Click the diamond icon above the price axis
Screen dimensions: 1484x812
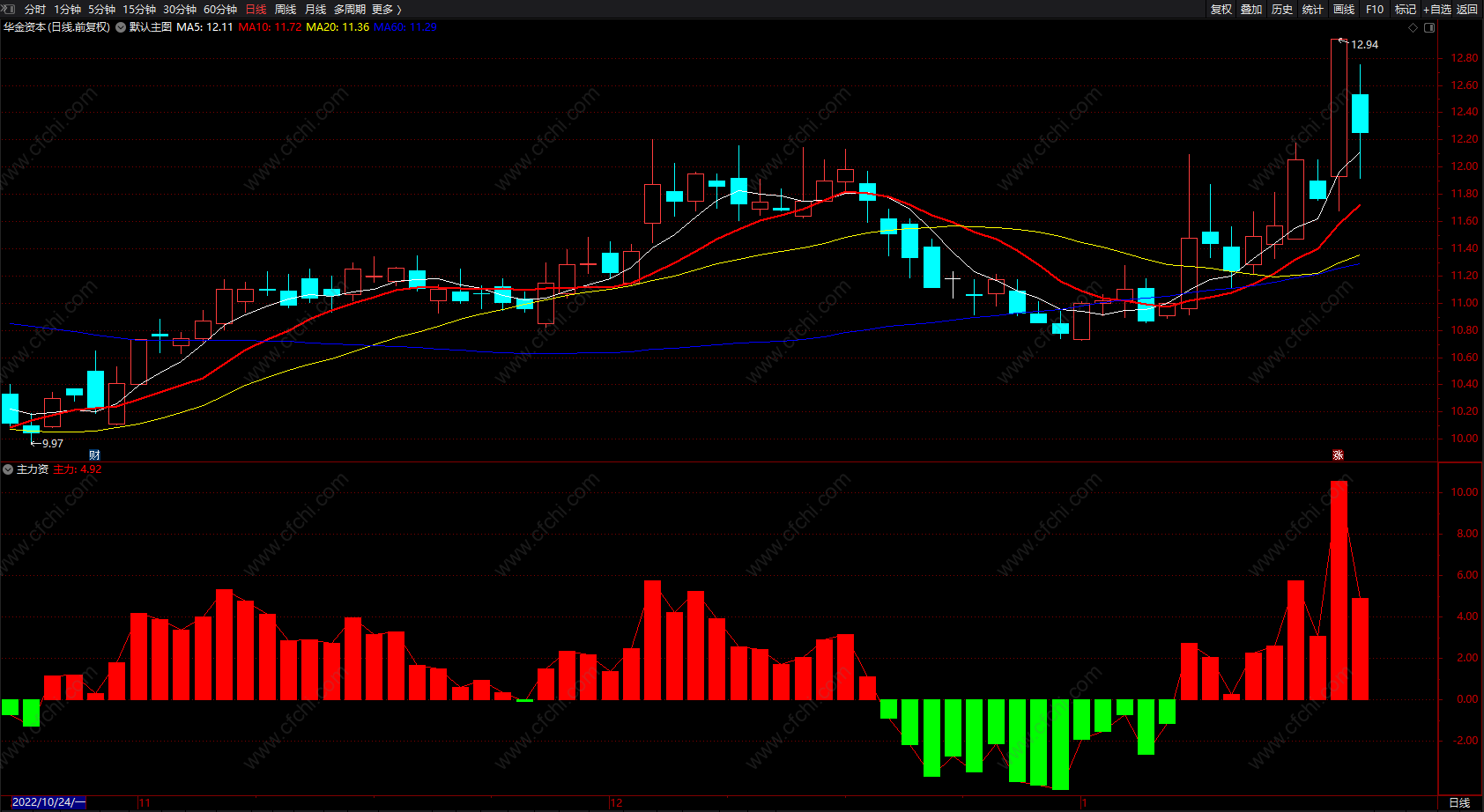(1414, 27)
